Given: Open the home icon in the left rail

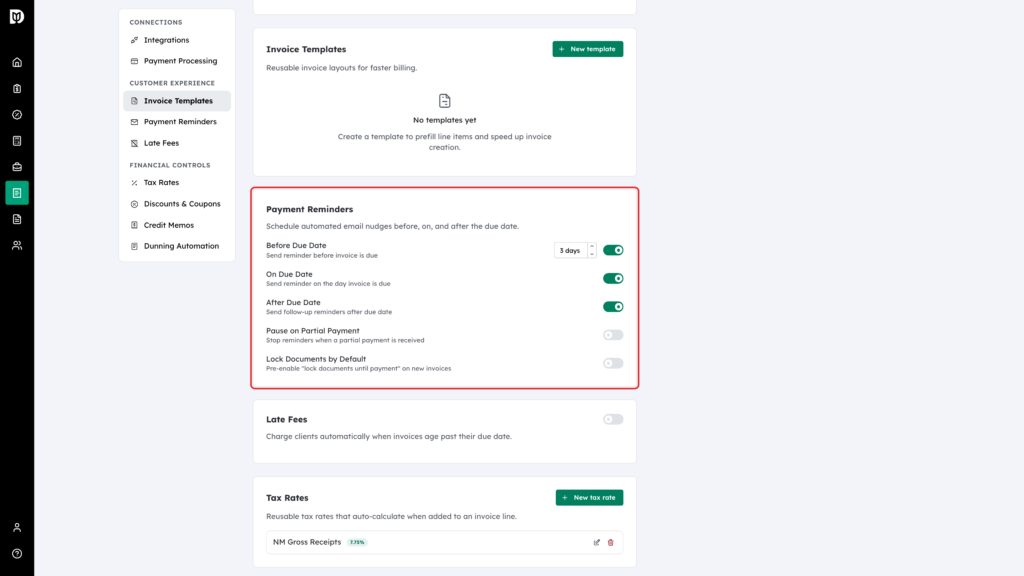Looking at the screenshot, I should [x=17, y=63].
